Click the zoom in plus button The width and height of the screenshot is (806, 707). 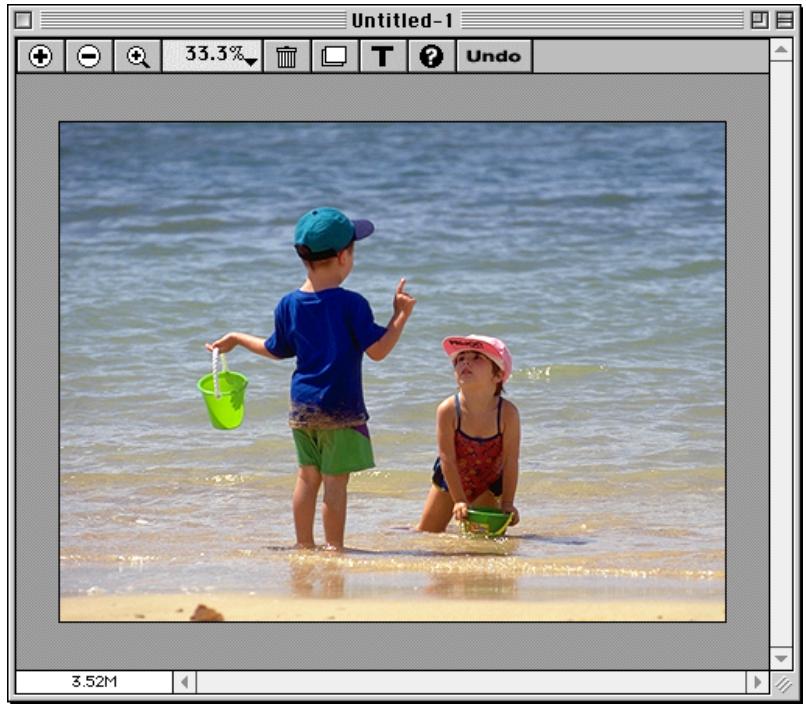[x=41, y=56]
